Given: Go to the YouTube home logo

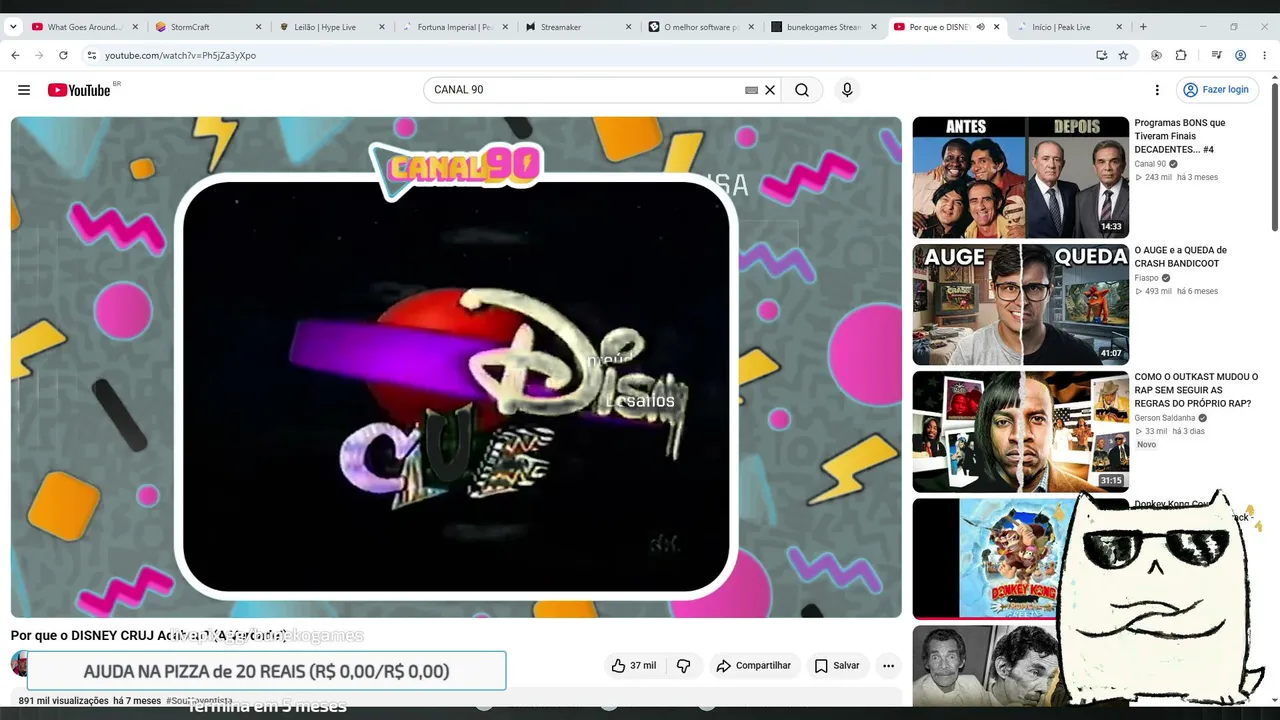Looking at the screenshot, I should (x=79, y=90).
